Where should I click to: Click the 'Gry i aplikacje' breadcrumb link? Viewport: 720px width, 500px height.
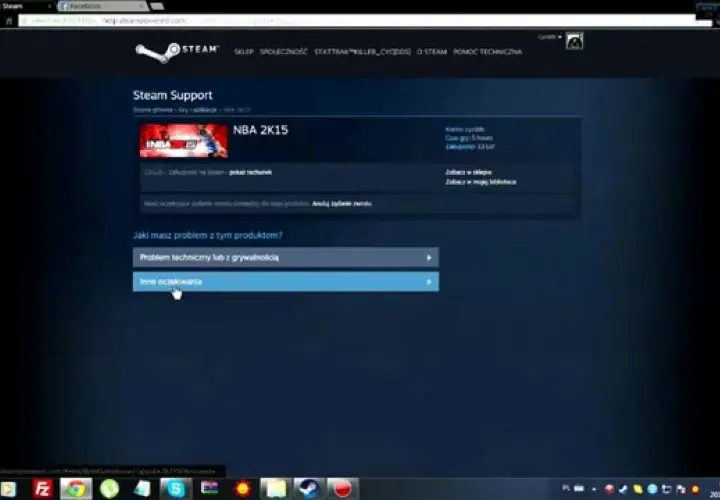(x=197, y=110)
